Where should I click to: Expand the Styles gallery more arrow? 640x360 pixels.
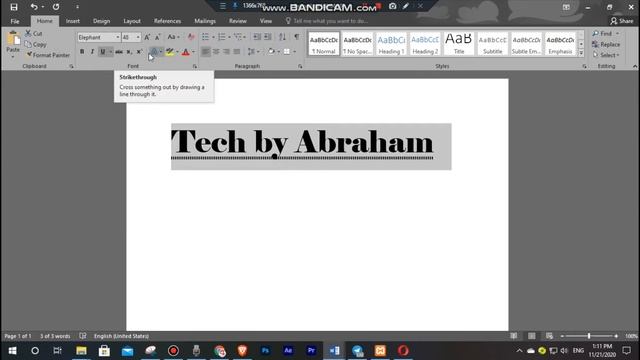click(x=581, y=53)
